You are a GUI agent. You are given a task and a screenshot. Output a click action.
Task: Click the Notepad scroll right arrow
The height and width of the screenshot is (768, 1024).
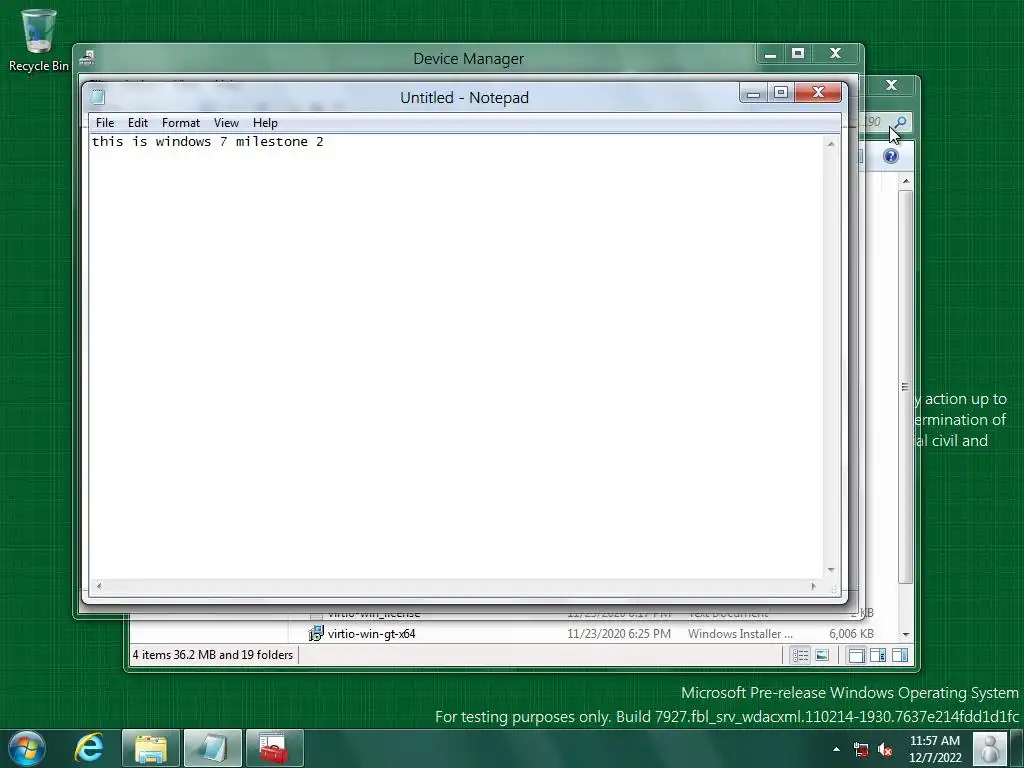tap(814, 586)
